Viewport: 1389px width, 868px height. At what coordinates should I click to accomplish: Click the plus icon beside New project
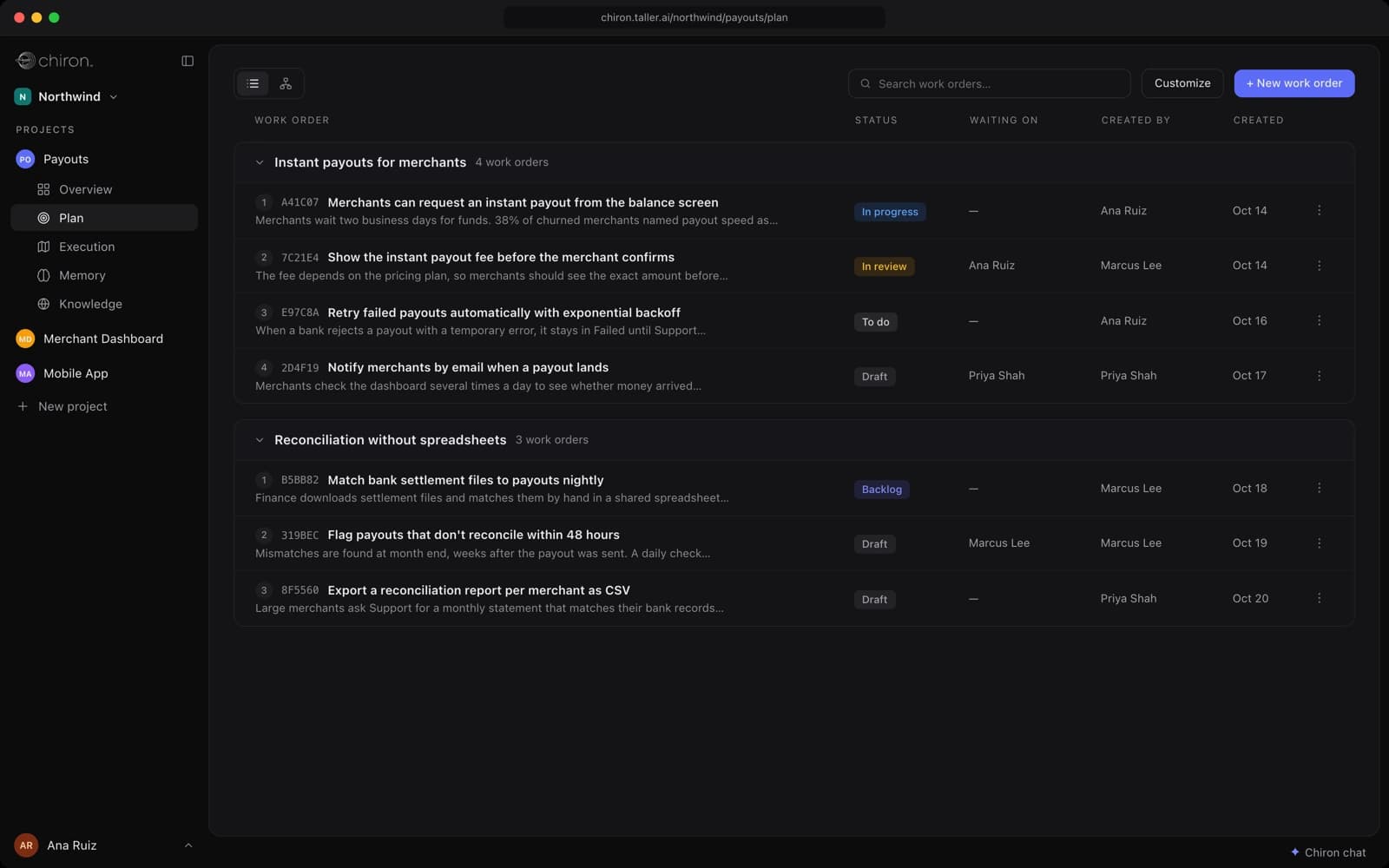pyautogui.click(x=23, y=406)
